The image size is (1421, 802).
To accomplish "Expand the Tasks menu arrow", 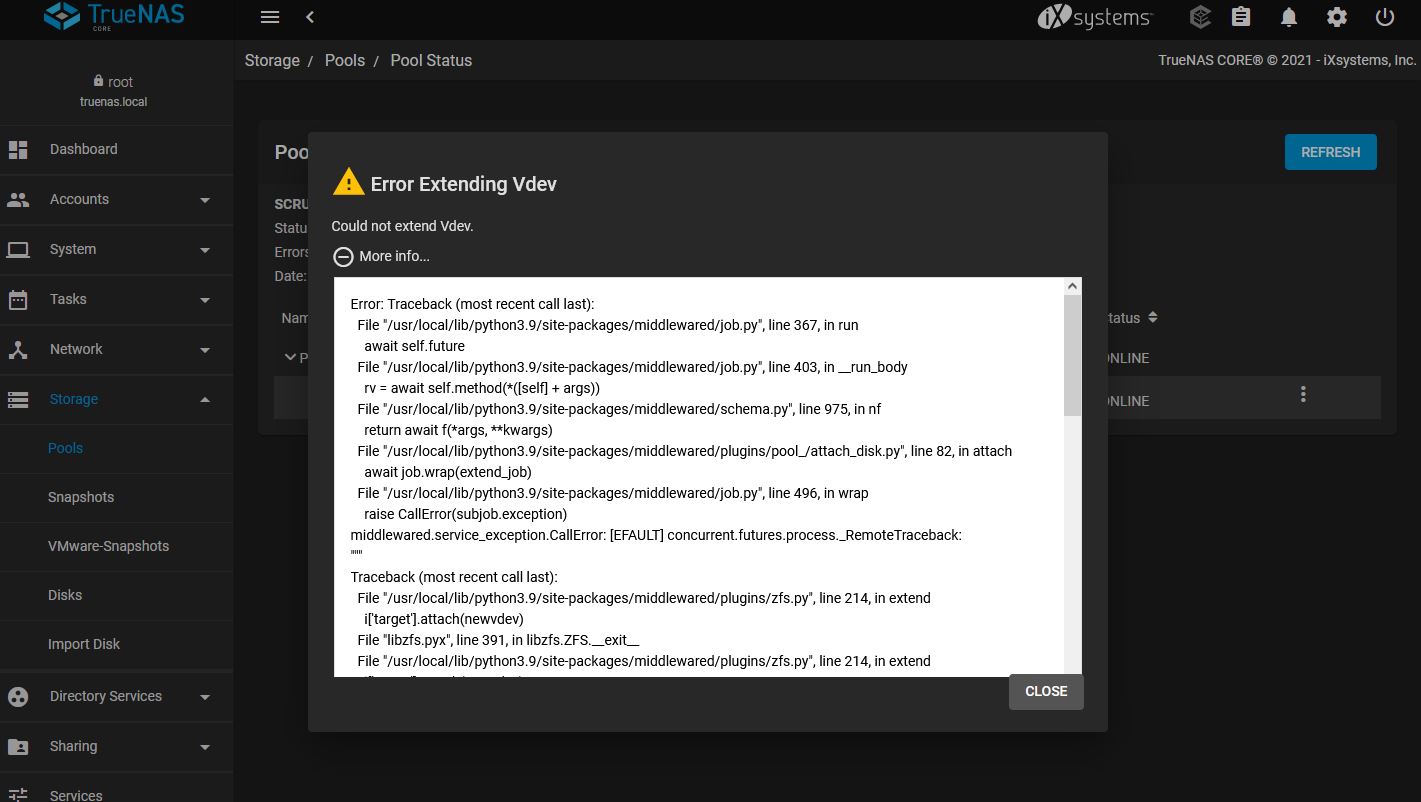I will 205,300.
